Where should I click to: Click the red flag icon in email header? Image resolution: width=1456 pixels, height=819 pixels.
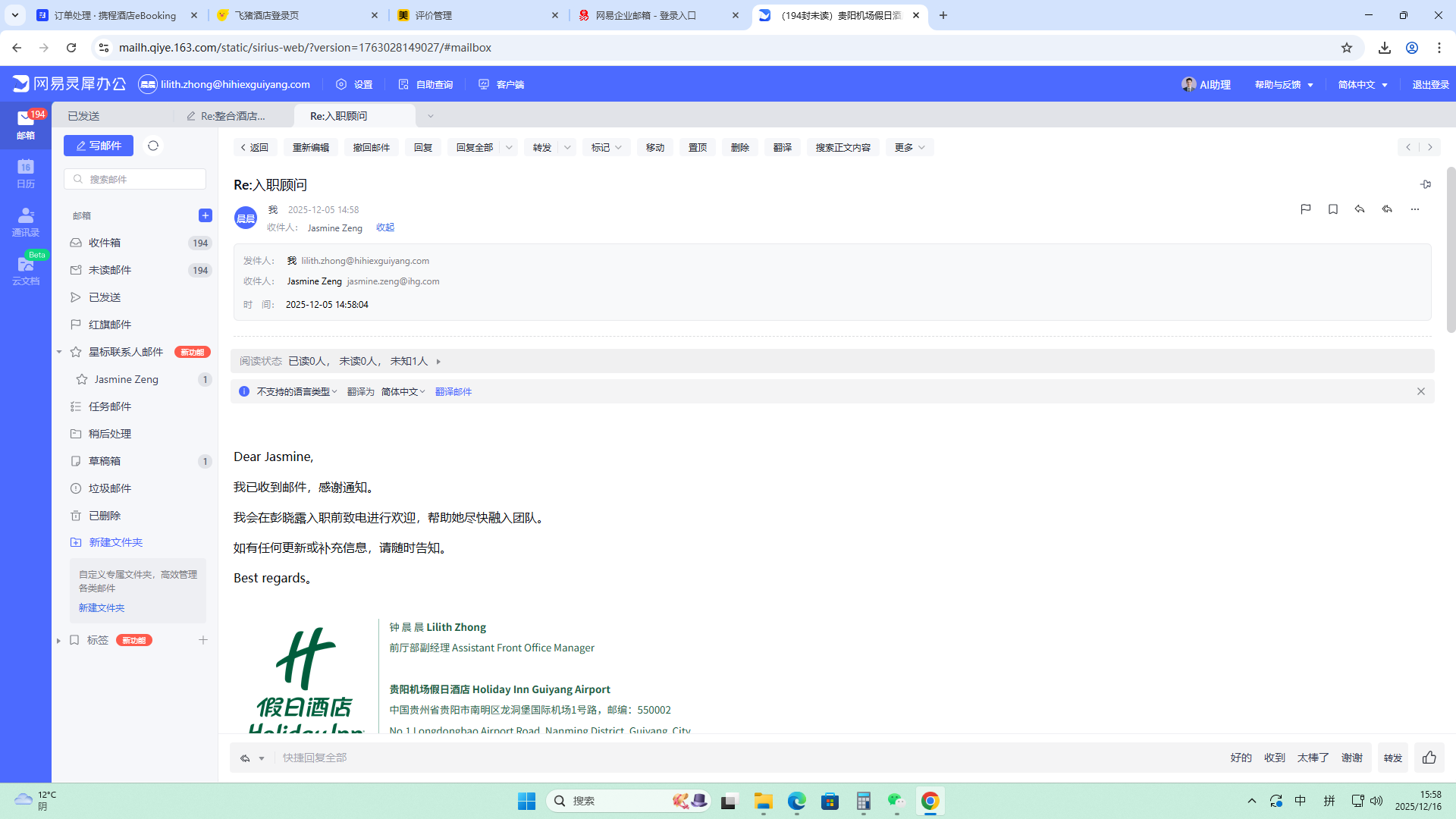pos(1305,209)
